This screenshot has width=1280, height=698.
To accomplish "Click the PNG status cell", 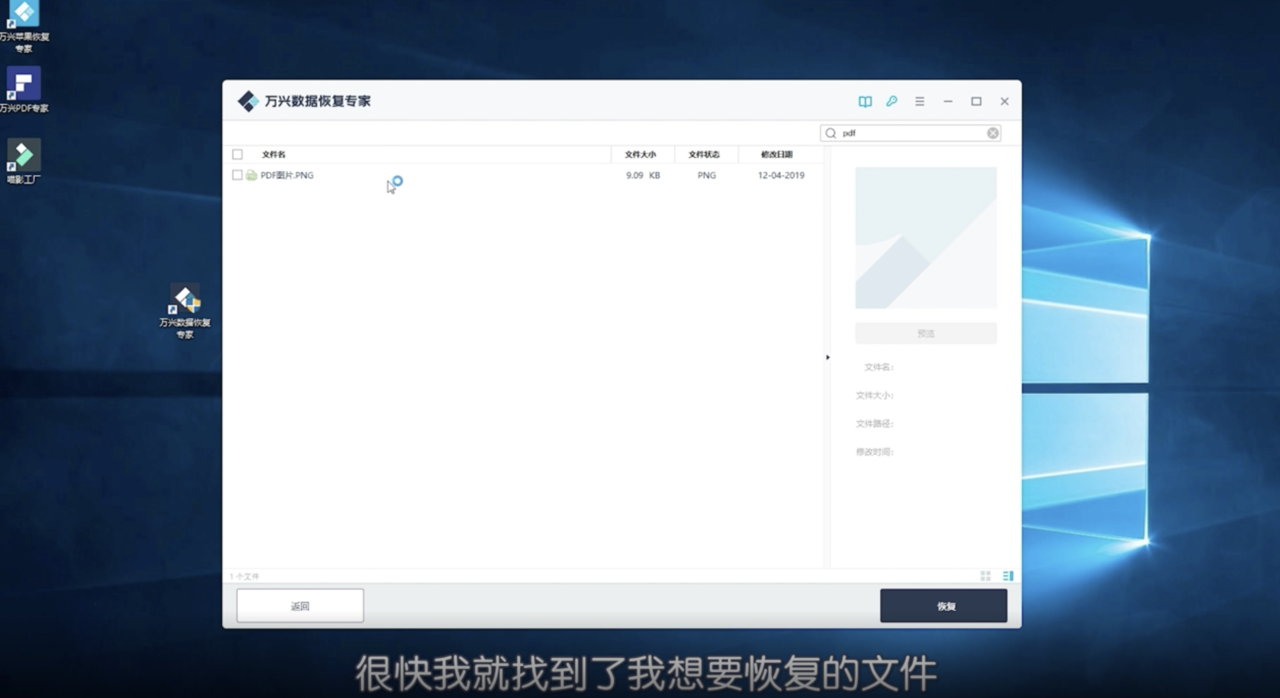I will point(707,175).
